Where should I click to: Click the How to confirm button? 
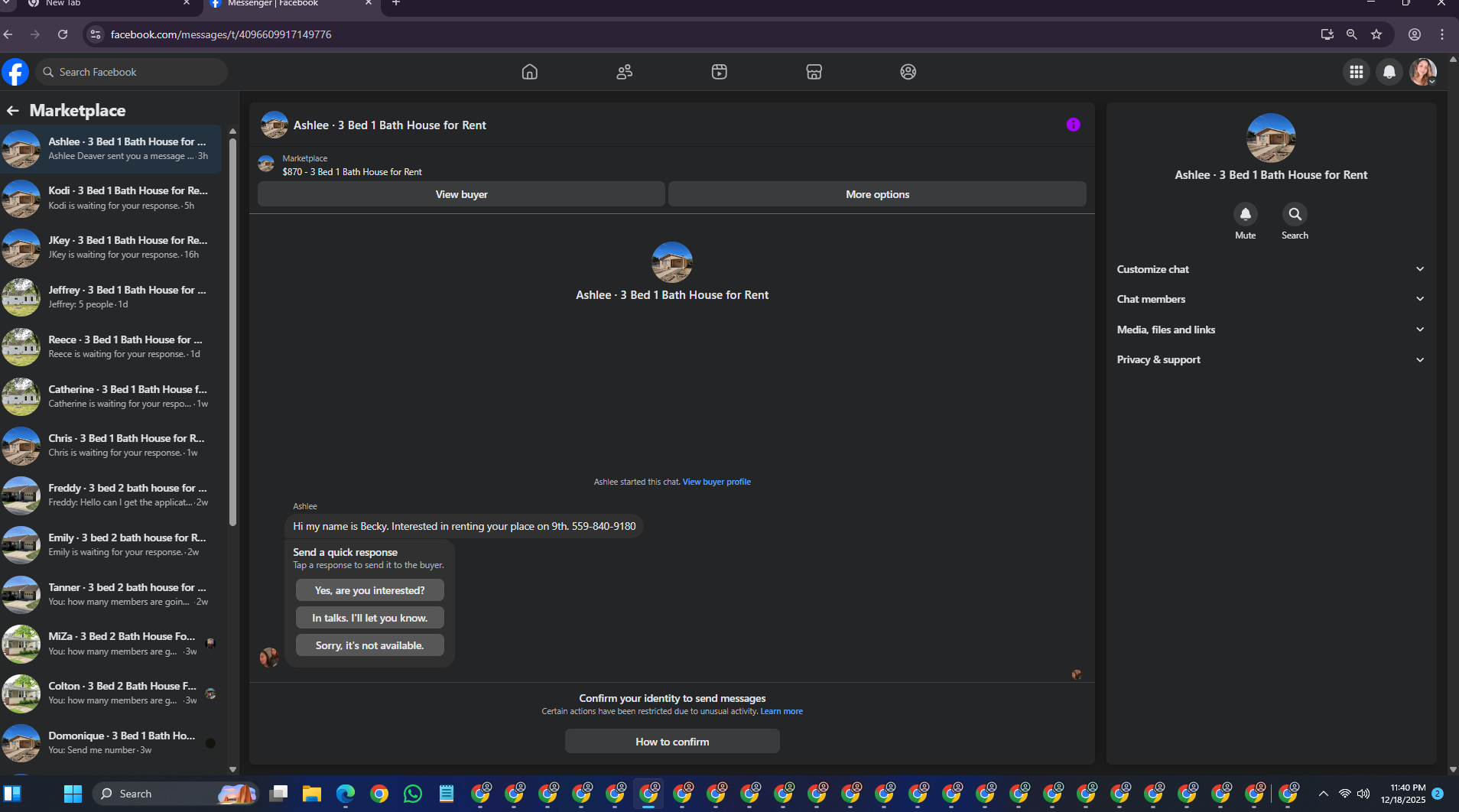(672, 742)
